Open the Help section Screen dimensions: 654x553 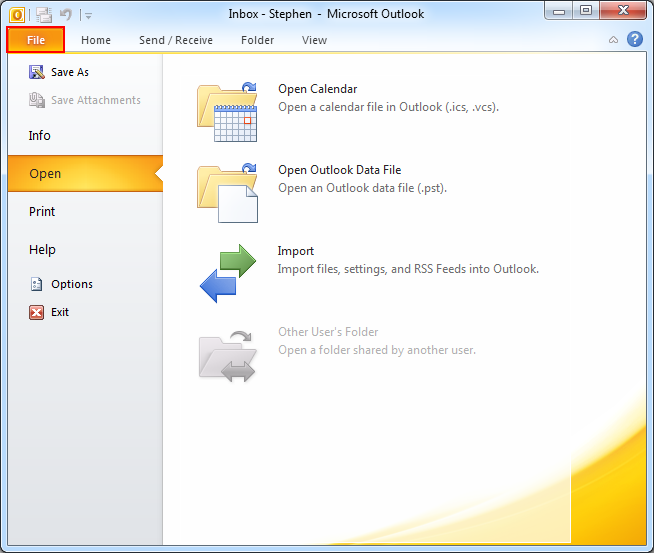point(42,249)
